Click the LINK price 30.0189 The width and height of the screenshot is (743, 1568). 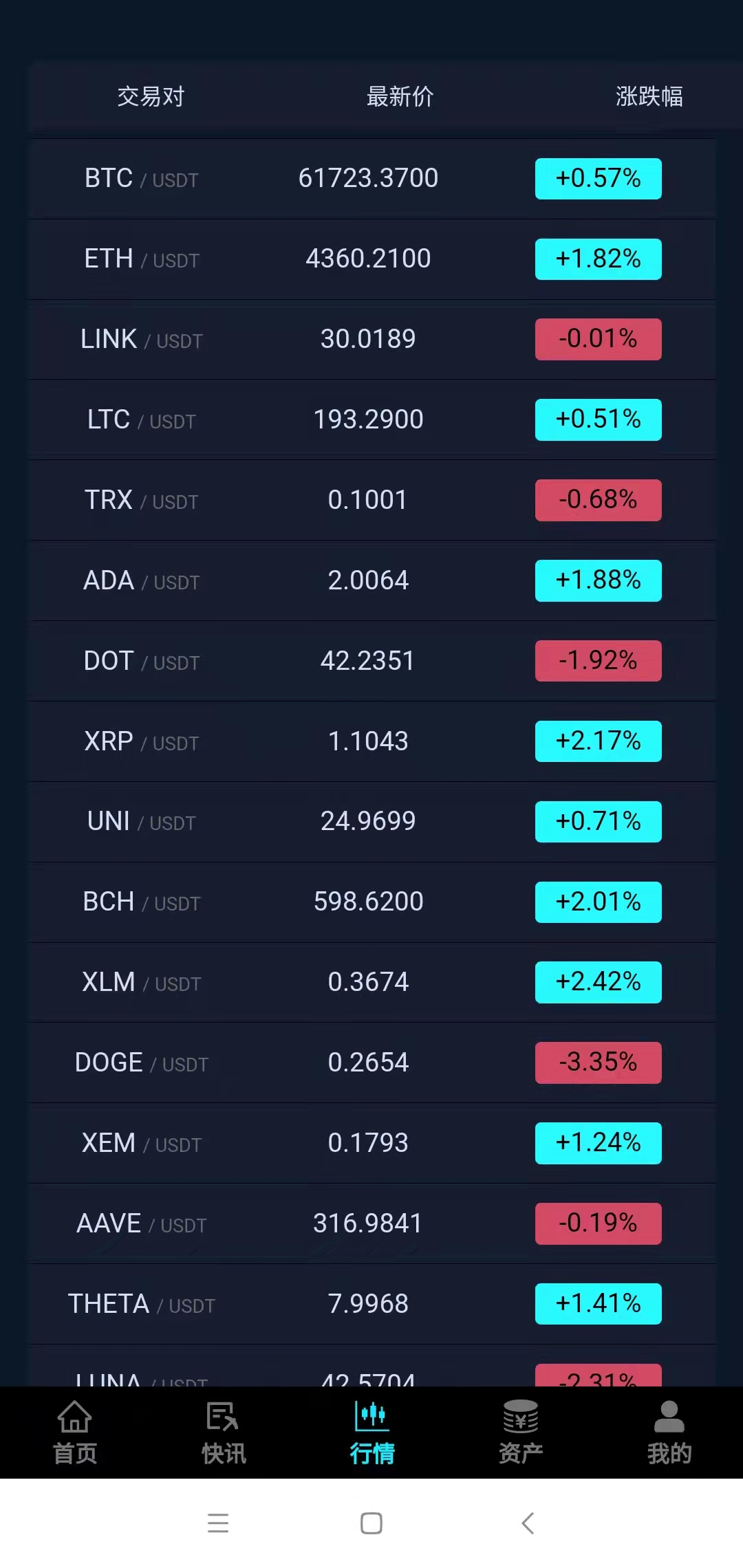pyautogui.click(x=368, y=339)
